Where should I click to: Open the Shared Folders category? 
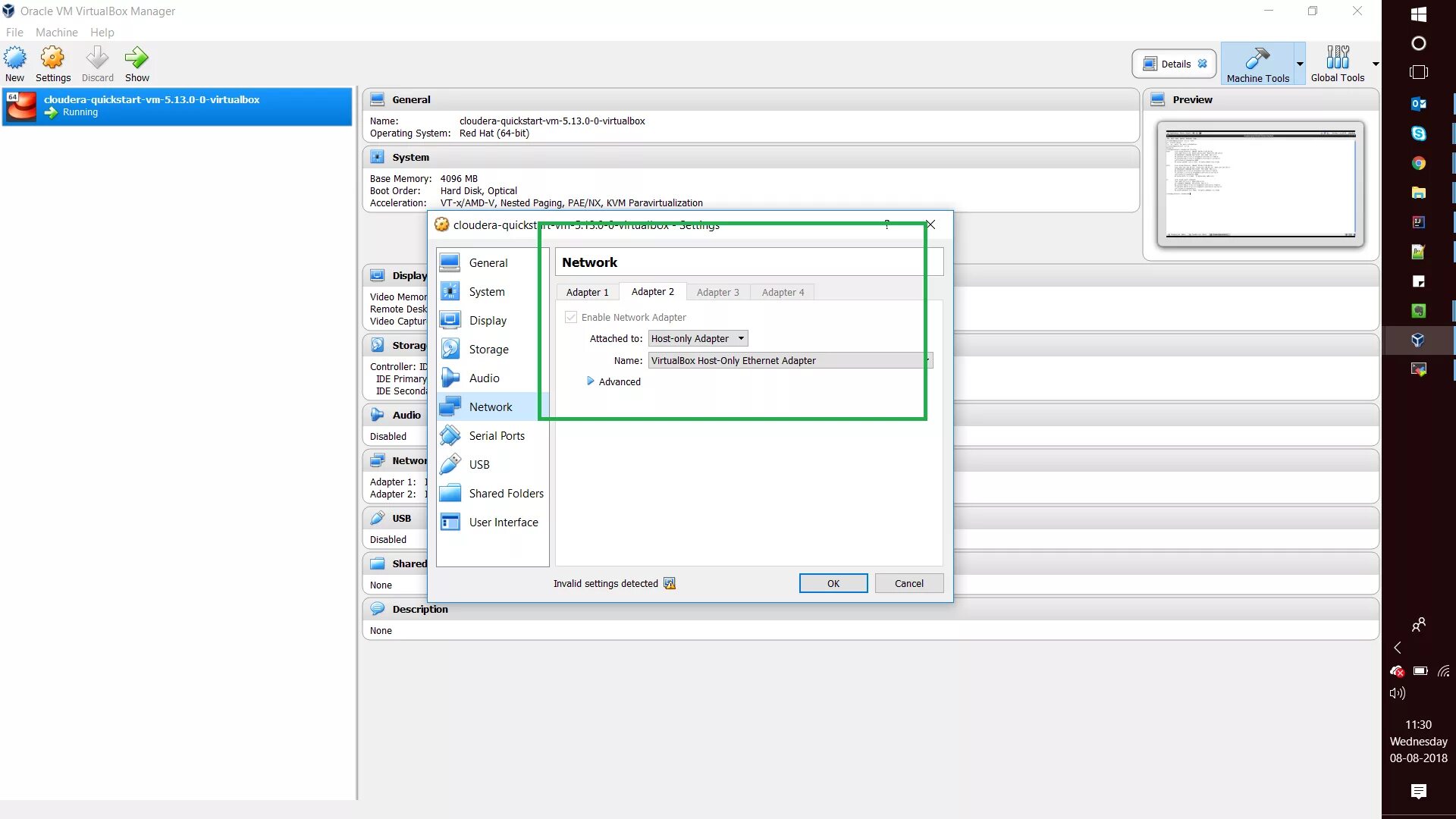point(491,493)
